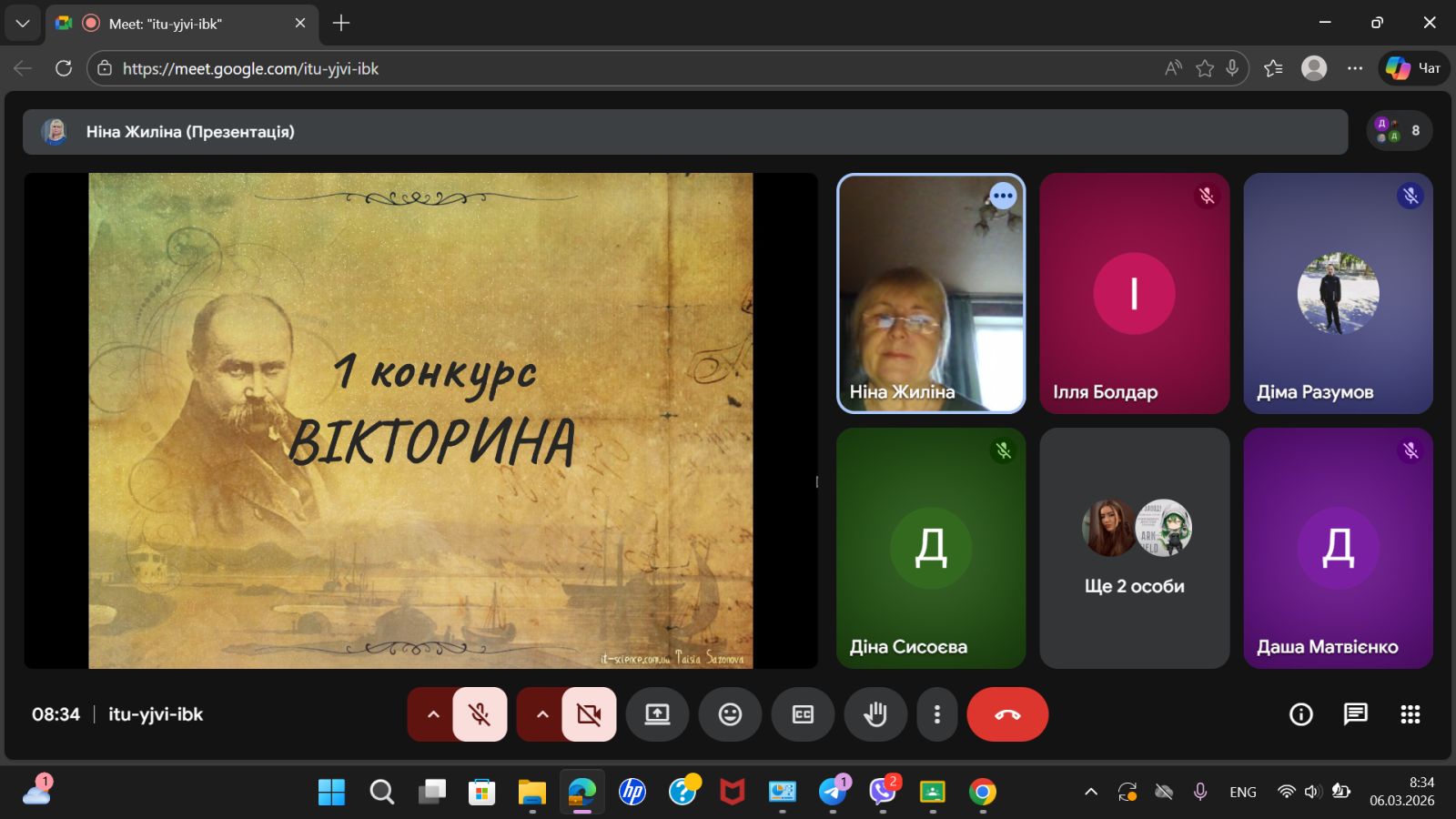Select the Meet "itu-yjvi-ibk" browser tab
This screenshot has width=1456, height=819.
pos(166,24)
